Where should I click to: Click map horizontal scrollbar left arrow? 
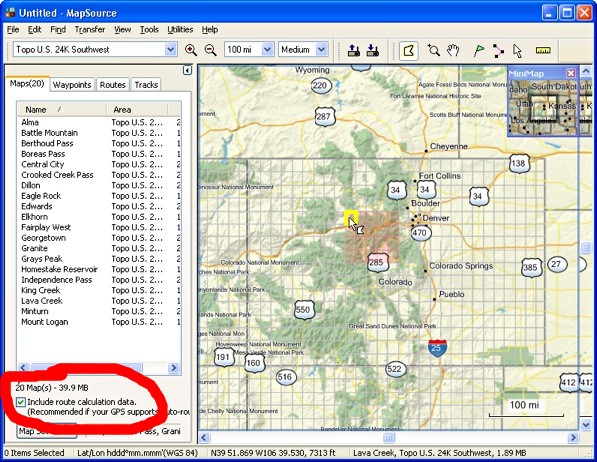[x=204, y=437]
